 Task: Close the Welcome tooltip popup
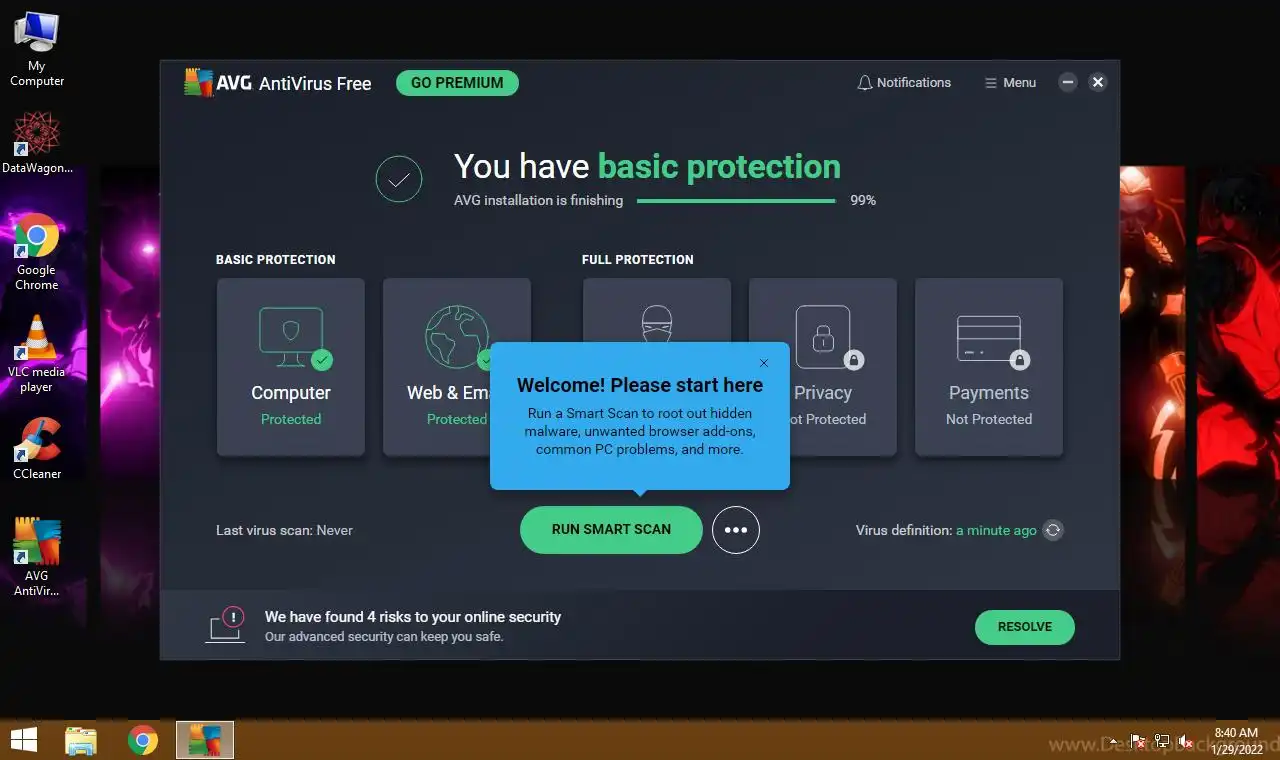[764, 363]
